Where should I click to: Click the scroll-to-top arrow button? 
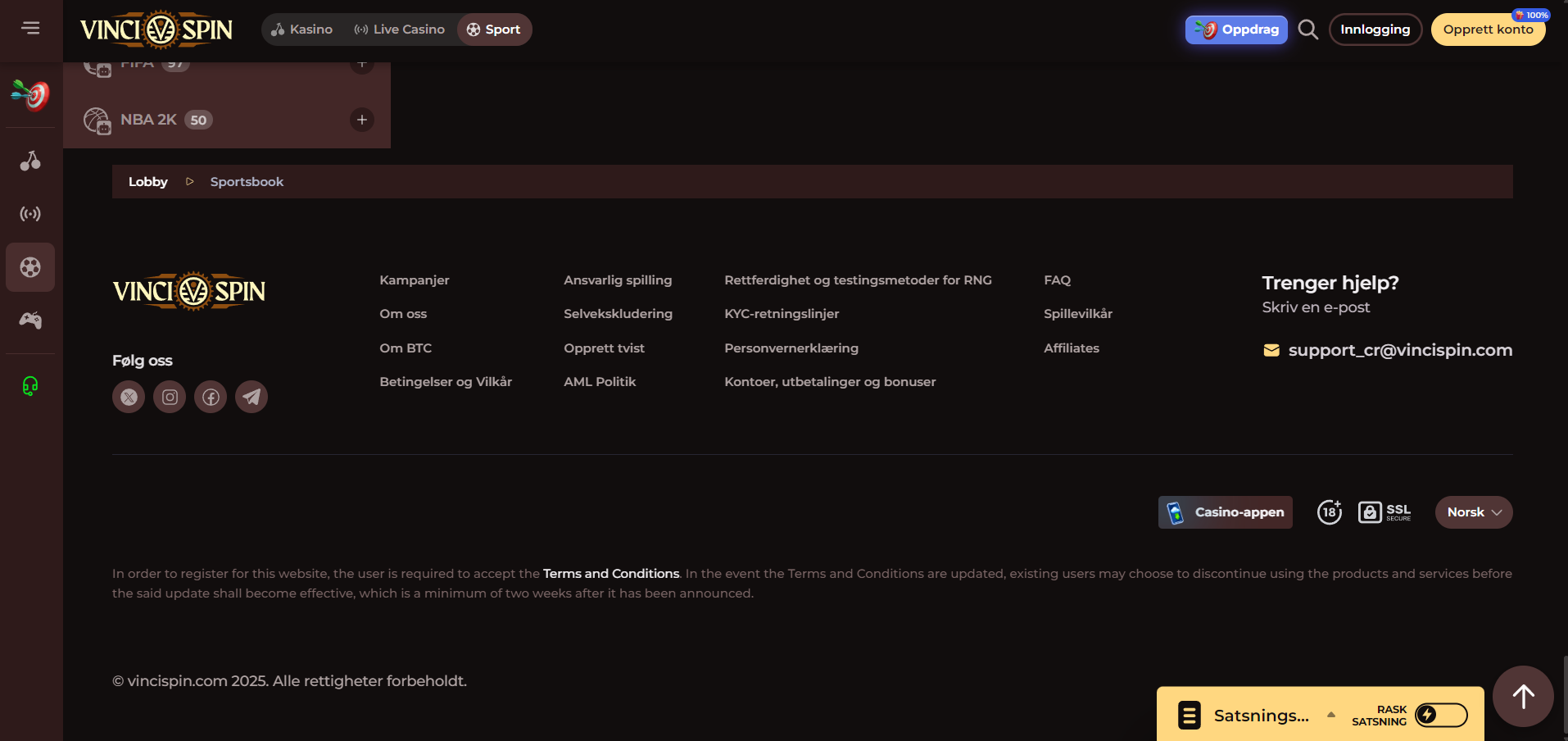click(1523, 696)
